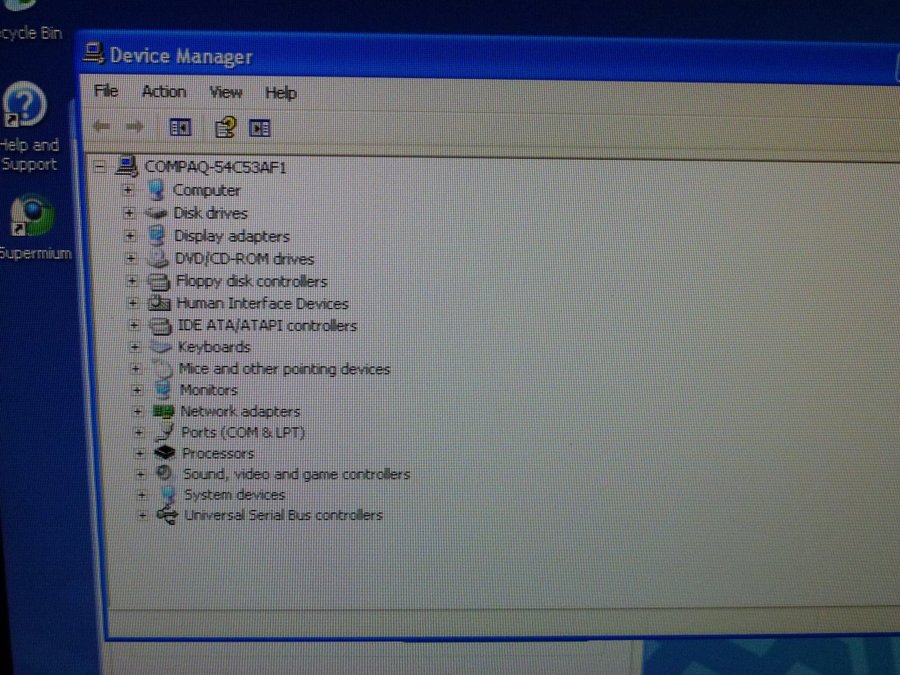Click the Back arrow toolbar button
The height and width of the screenshot is (675, 900).
[102, 126]
